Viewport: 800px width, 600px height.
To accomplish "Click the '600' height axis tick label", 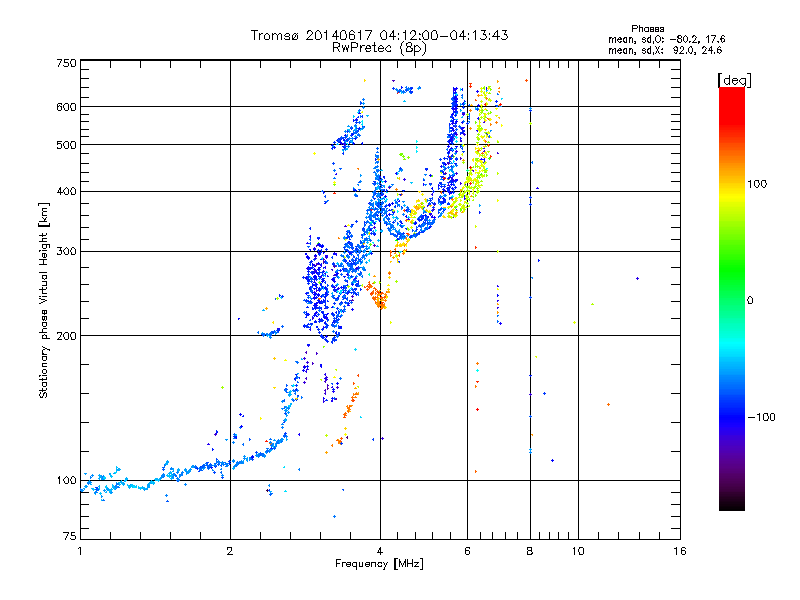I will 66,107.
